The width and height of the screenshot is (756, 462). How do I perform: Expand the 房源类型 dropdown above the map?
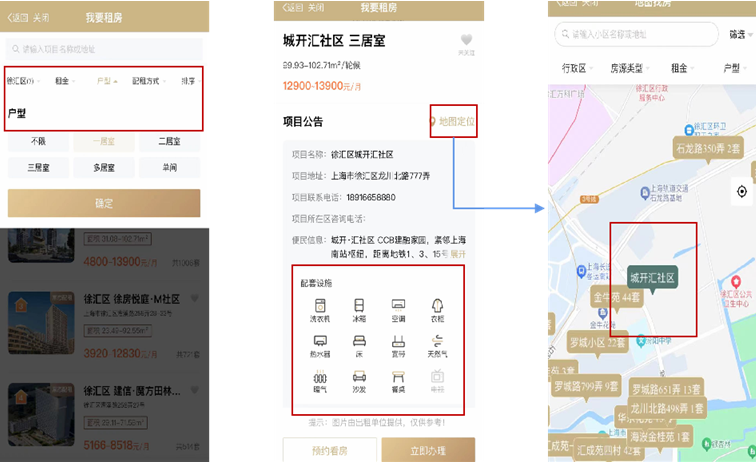632,69
